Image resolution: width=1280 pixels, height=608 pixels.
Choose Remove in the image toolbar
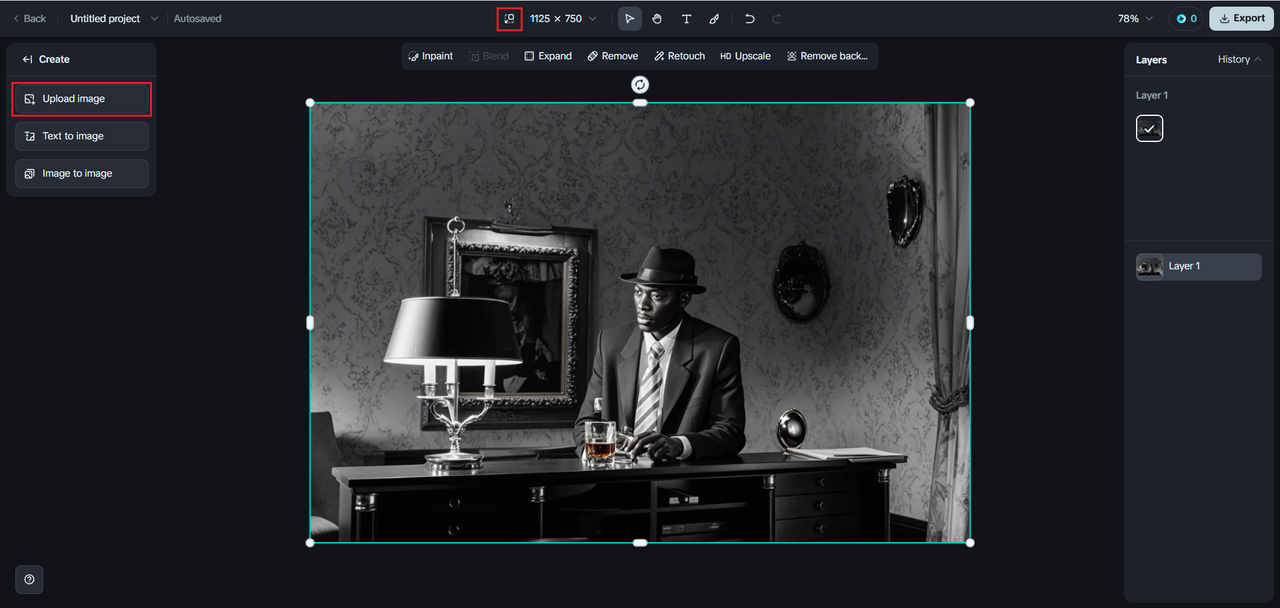pos(613,56)
